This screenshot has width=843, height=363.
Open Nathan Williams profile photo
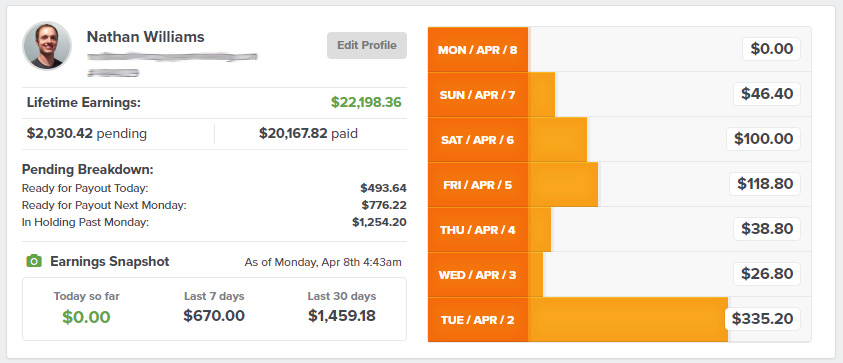click(47, 46)
